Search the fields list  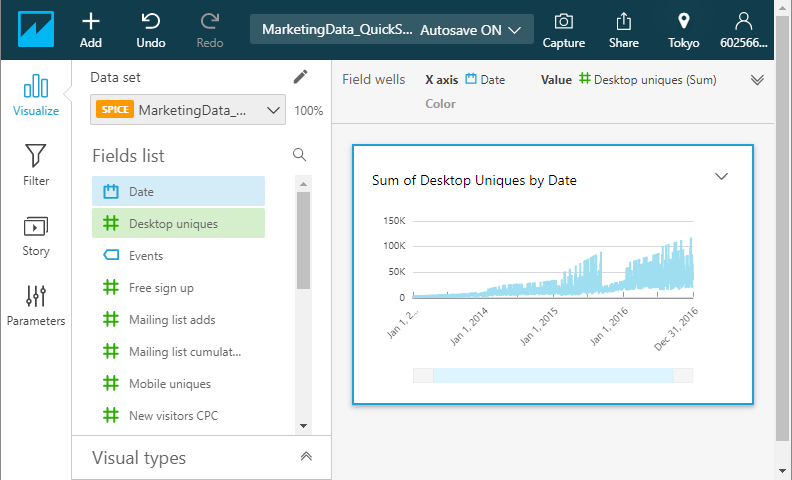coord(299,155)
